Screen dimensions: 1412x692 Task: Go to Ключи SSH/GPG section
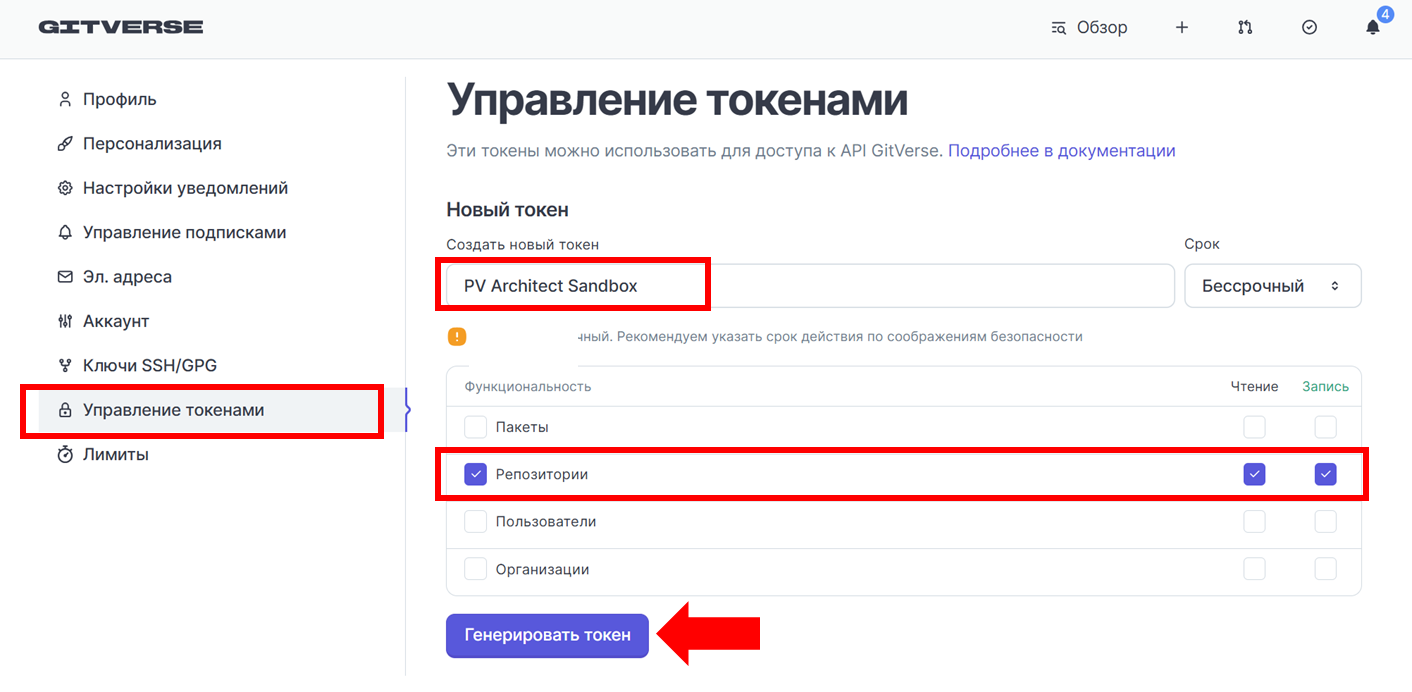pyautogui.click(x=149, y=365)
